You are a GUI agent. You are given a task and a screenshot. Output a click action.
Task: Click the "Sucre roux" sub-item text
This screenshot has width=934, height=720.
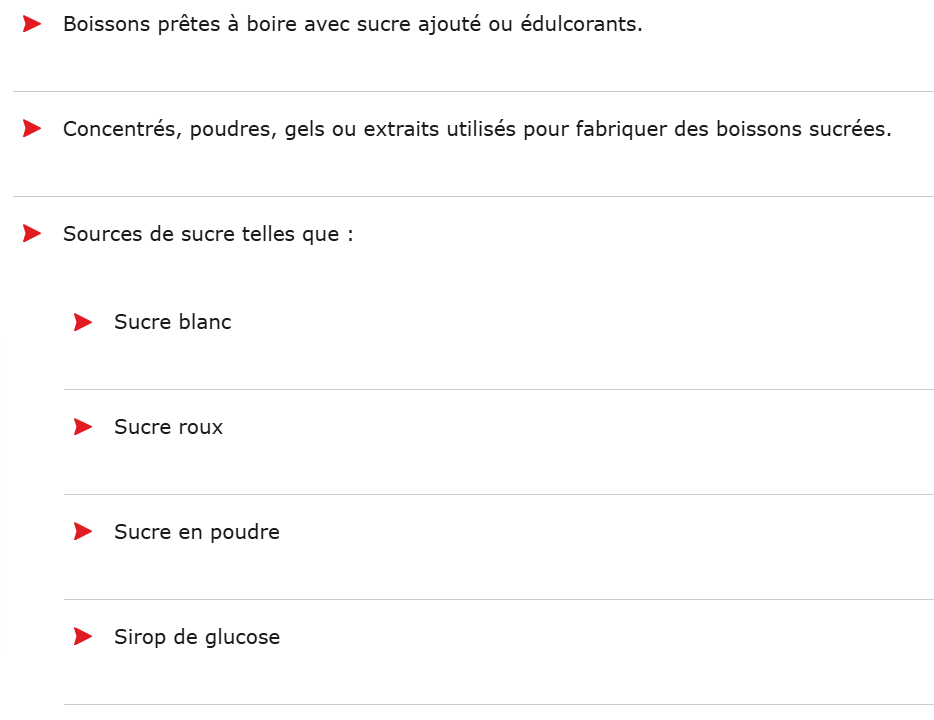click(168, 427)
